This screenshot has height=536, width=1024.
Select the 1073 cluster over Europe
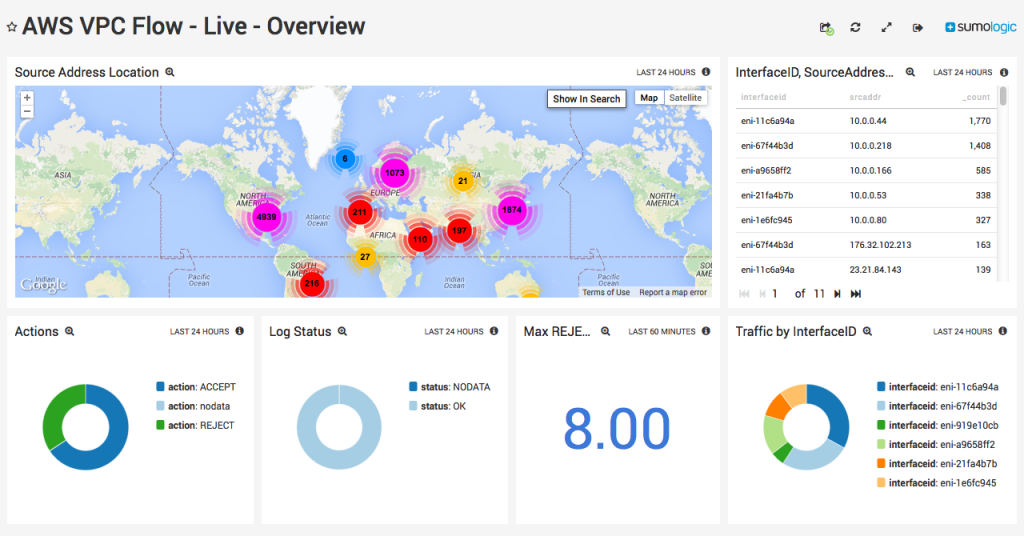tap(394, 173)
